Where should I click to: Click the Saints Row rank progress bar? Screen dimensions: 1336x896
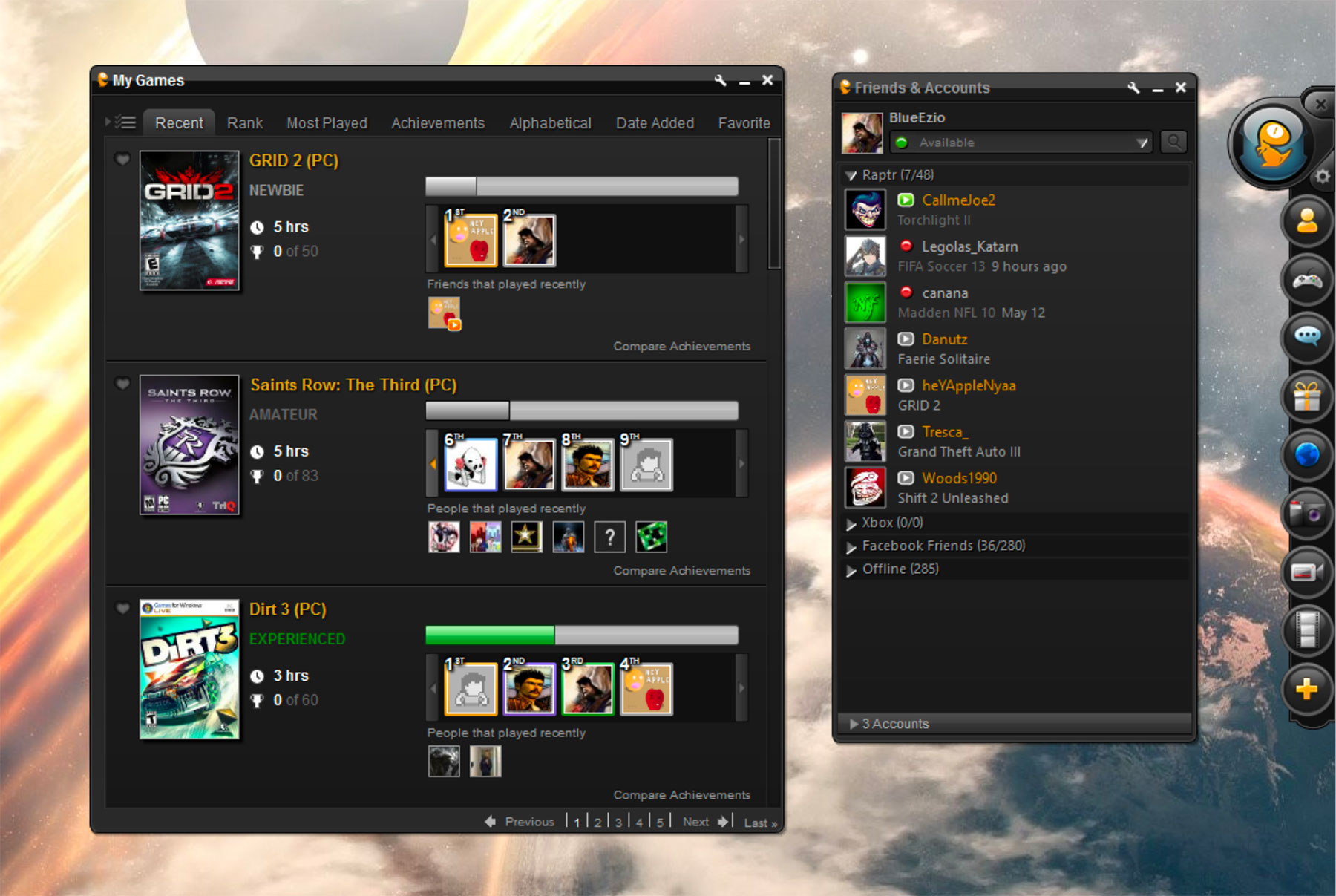click(x=582, y=411)
